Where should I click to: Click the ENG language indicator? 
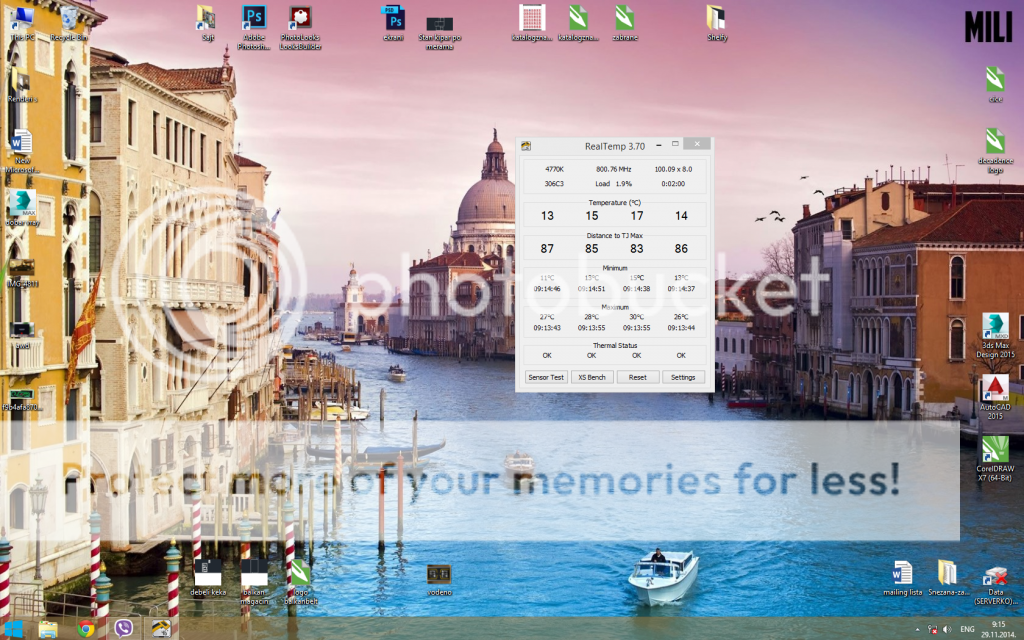click(968, 630)
